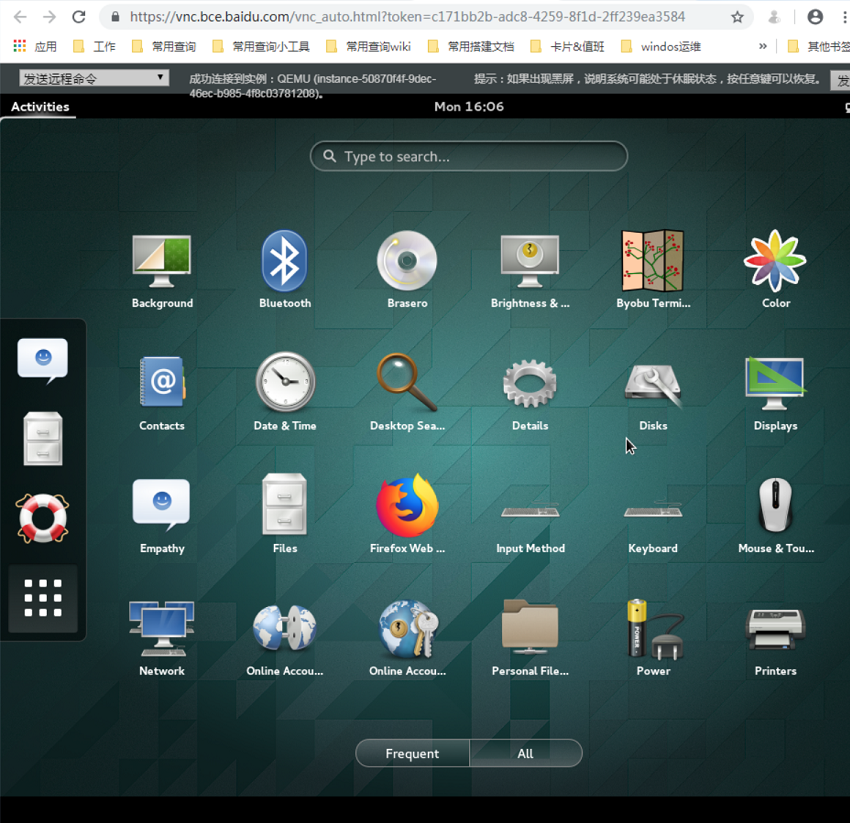Open Date & Time settings
Image resolution: width=850 pixels, height=823 pixels.
pos(285,392)
